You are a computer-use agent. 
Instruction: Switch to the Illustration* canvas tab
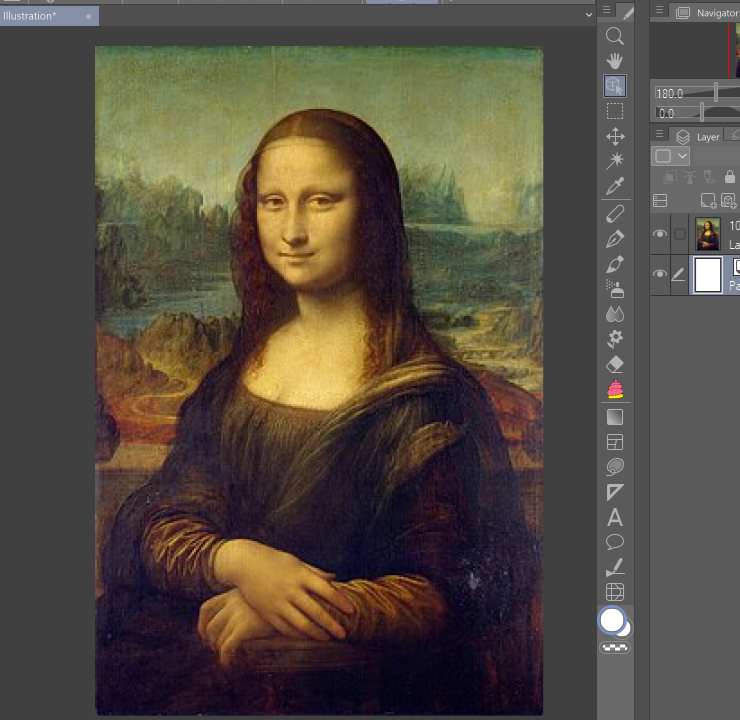coord(49,16)
